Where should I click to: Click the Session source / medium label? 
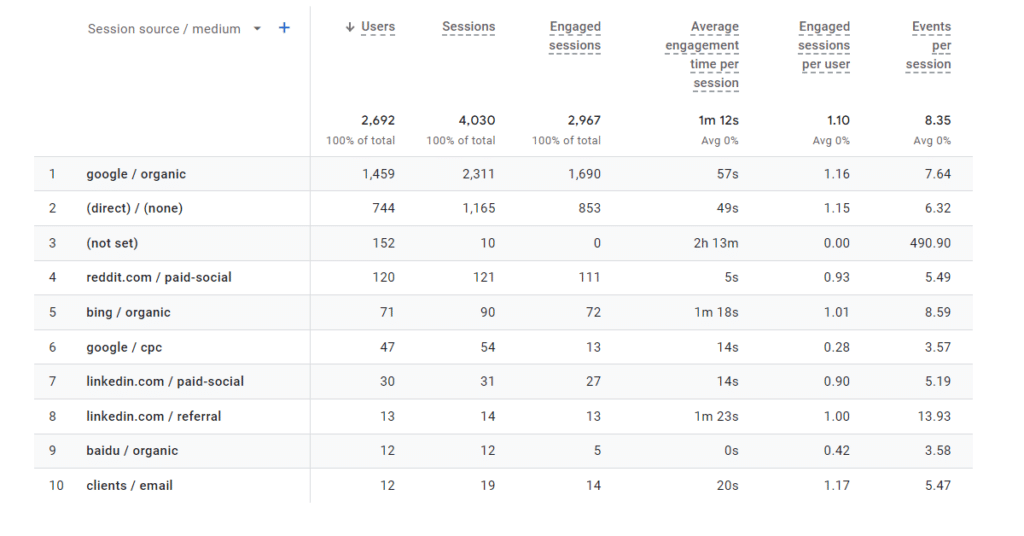click(164, 29)
